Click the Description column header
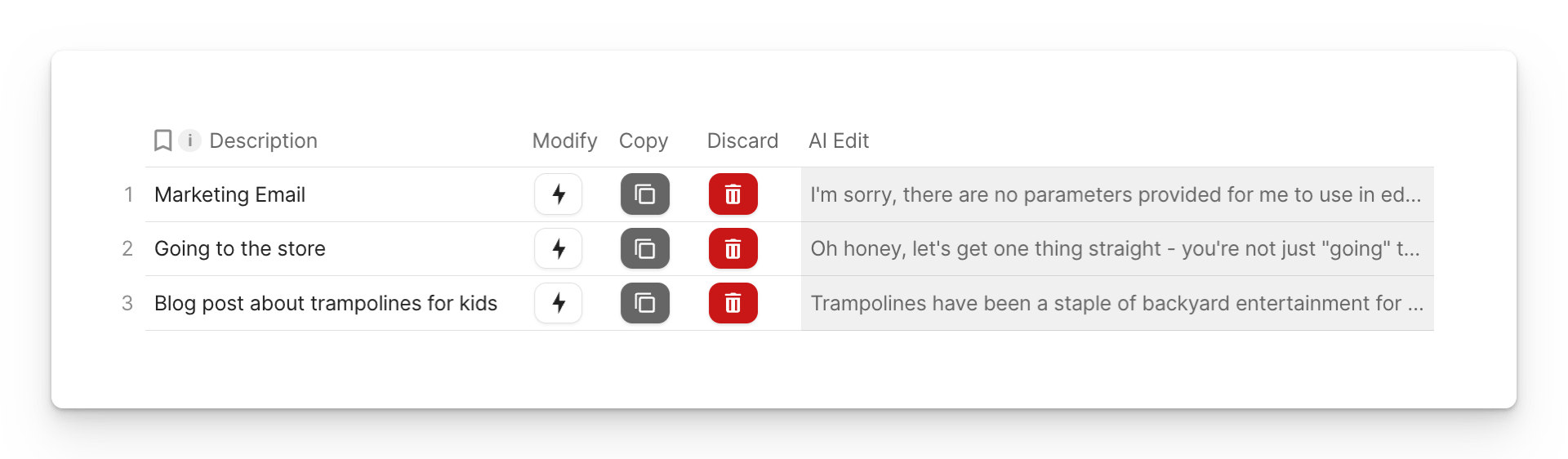Image resolution: width=1568 pixels, height=459 pixels. pos(263,140)
